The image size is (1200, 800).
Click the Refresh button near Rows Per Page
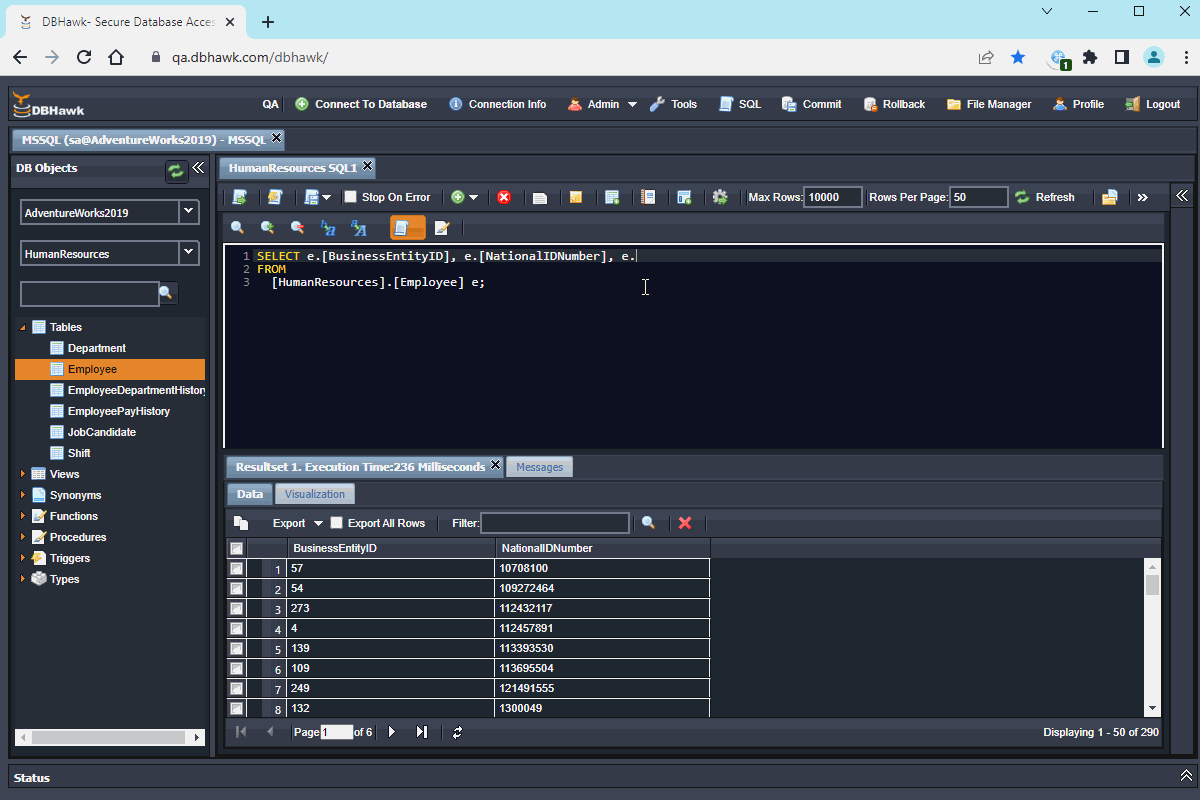click(1046, 196)
